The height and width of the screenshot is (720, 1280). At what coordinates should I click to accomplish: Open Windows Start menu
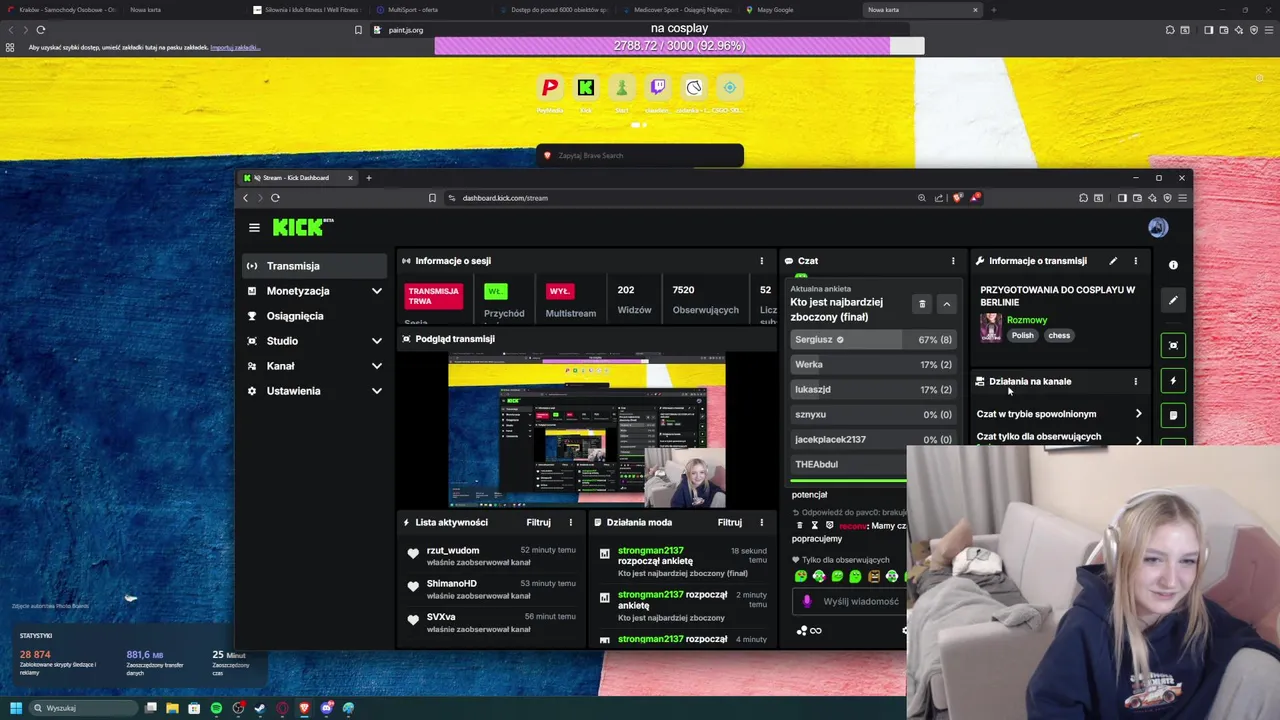point(15,708)
